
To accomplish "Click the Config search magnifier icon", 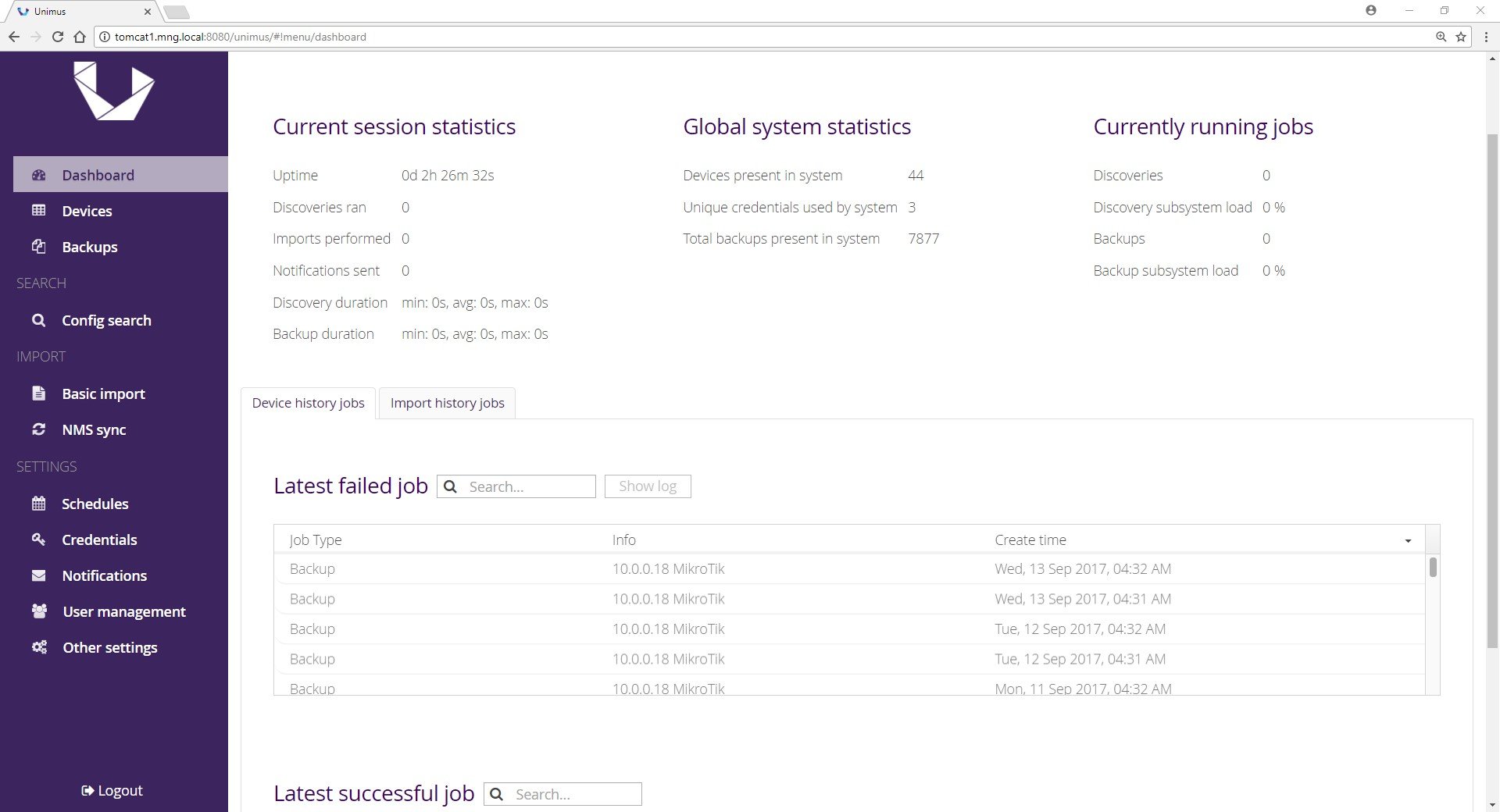I will (x=39, y=320).
